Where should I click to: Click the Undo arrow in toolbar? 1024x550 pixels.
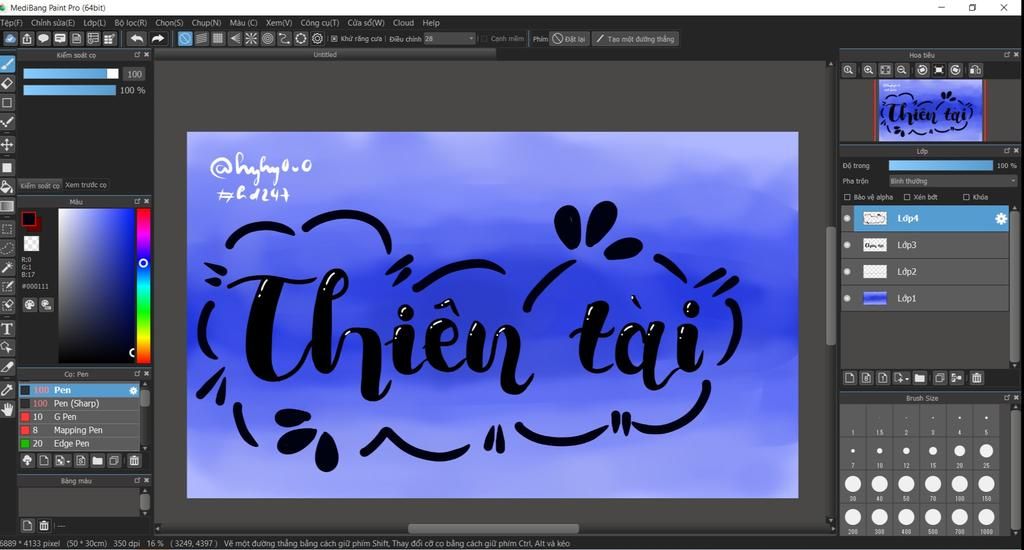click(136, 39)
